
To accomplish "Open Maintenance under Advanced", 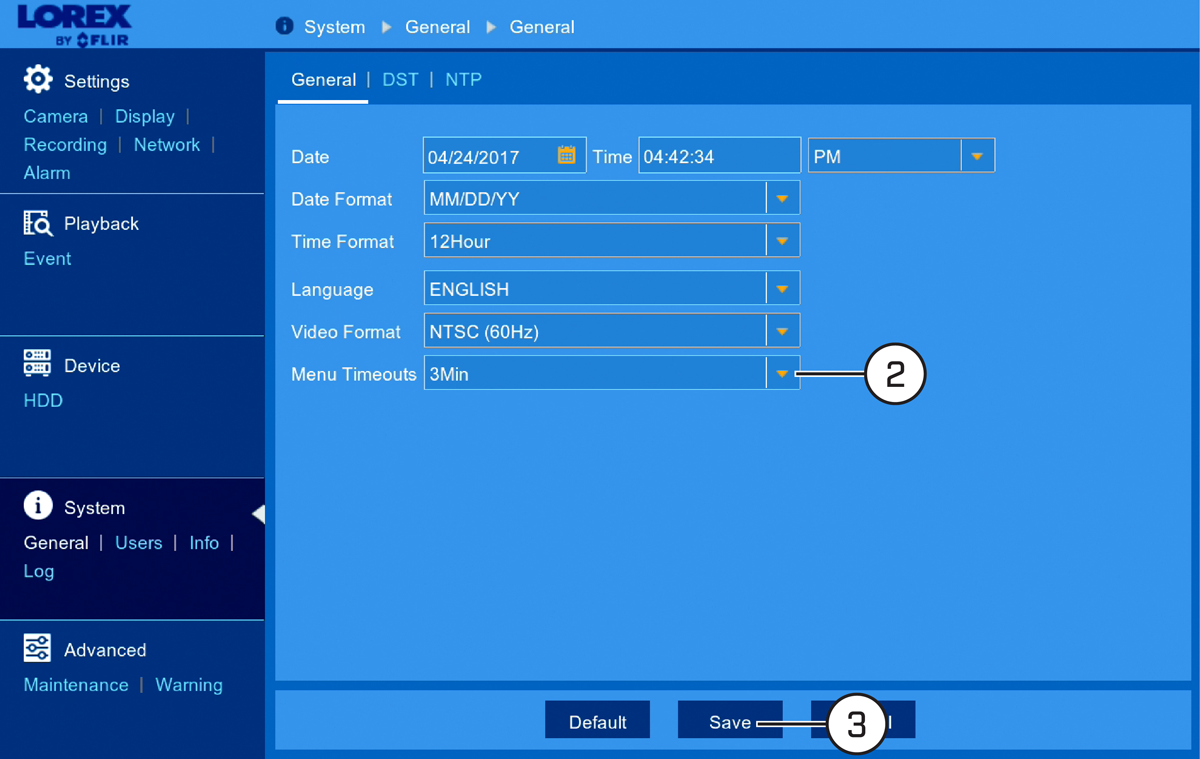I will tap(76, 684).
